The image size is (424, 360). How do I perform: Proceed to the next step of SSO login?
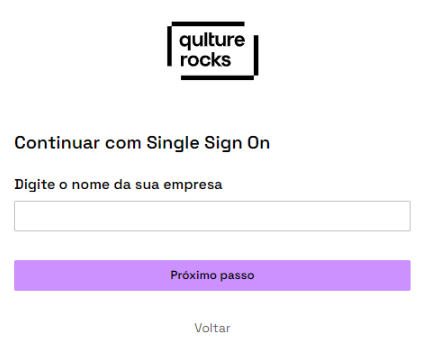(212, 275)
